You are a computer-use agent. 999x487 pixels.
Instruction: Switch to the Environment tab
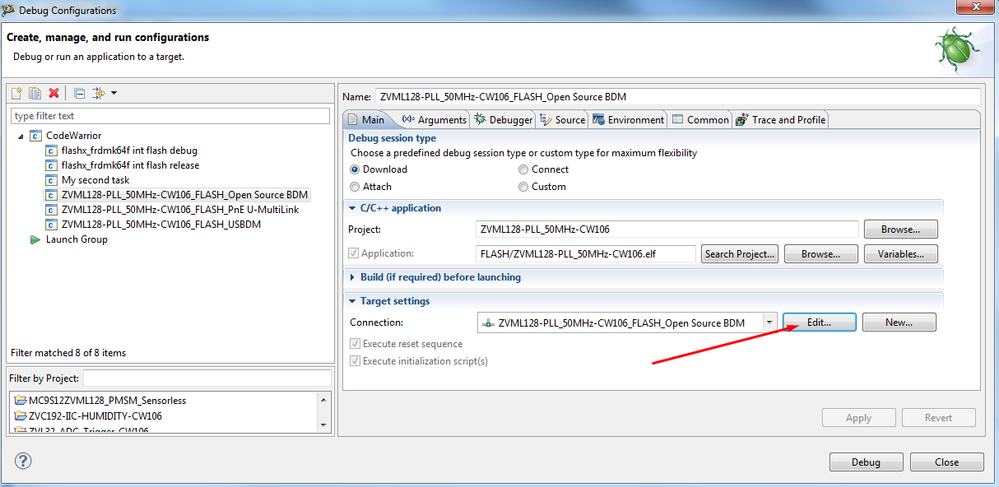click(x=628, y=120)
